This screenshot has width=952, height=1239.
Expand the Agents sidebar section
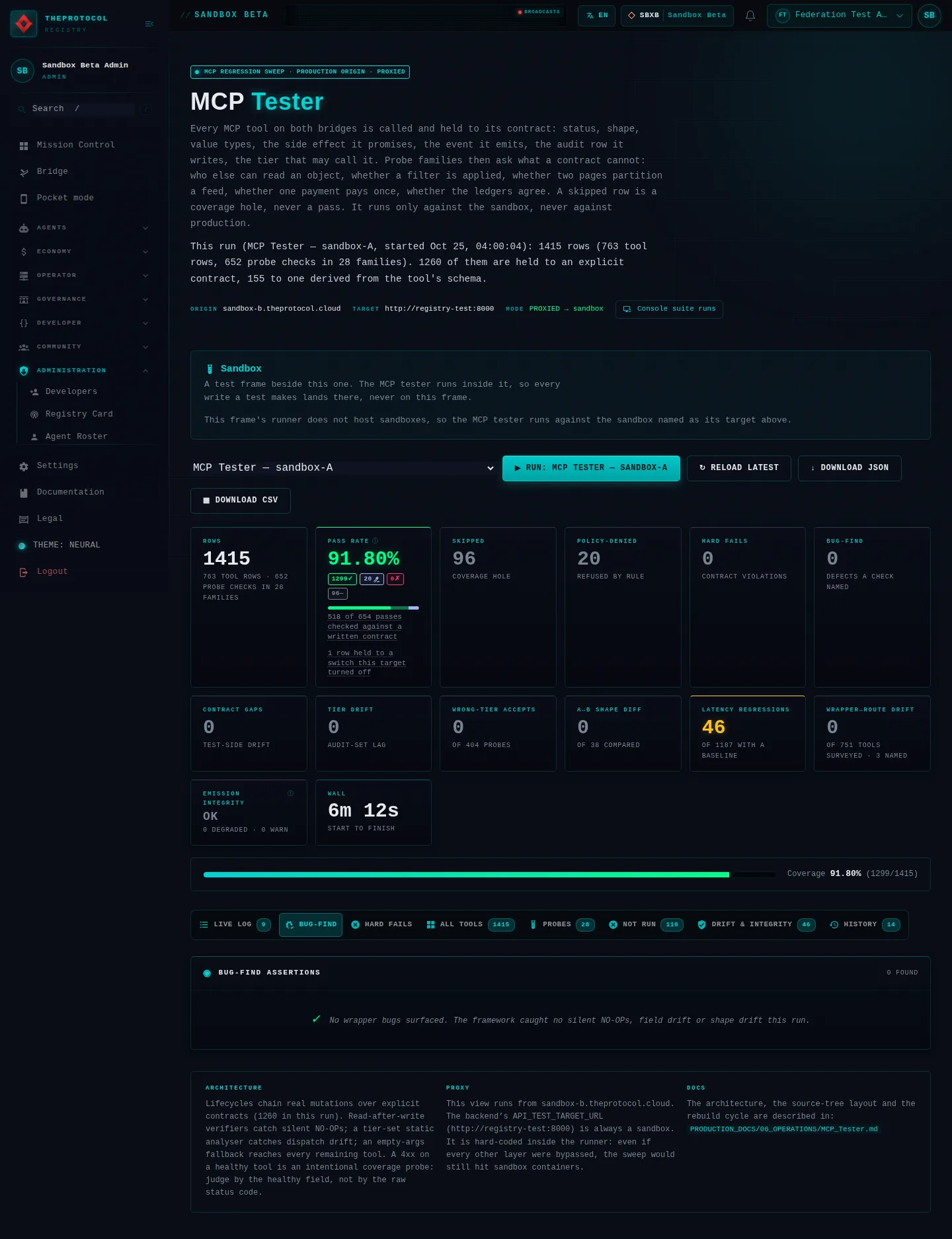84,227
